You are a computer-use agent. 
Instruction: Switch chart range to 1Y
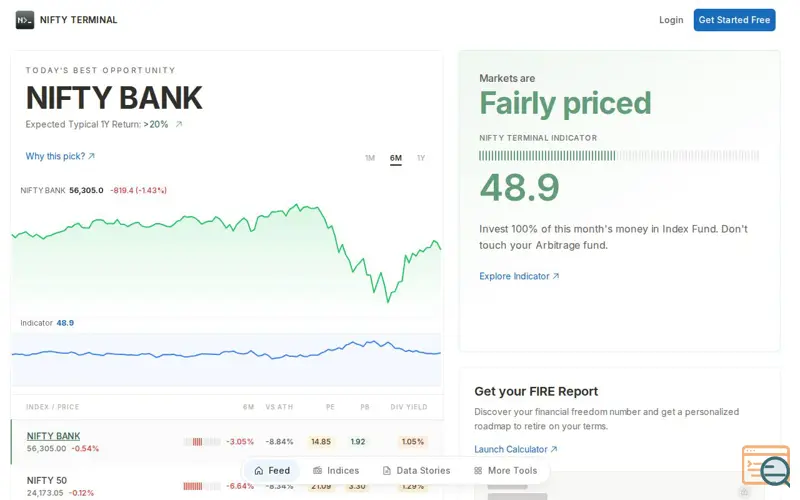(421, 158)
